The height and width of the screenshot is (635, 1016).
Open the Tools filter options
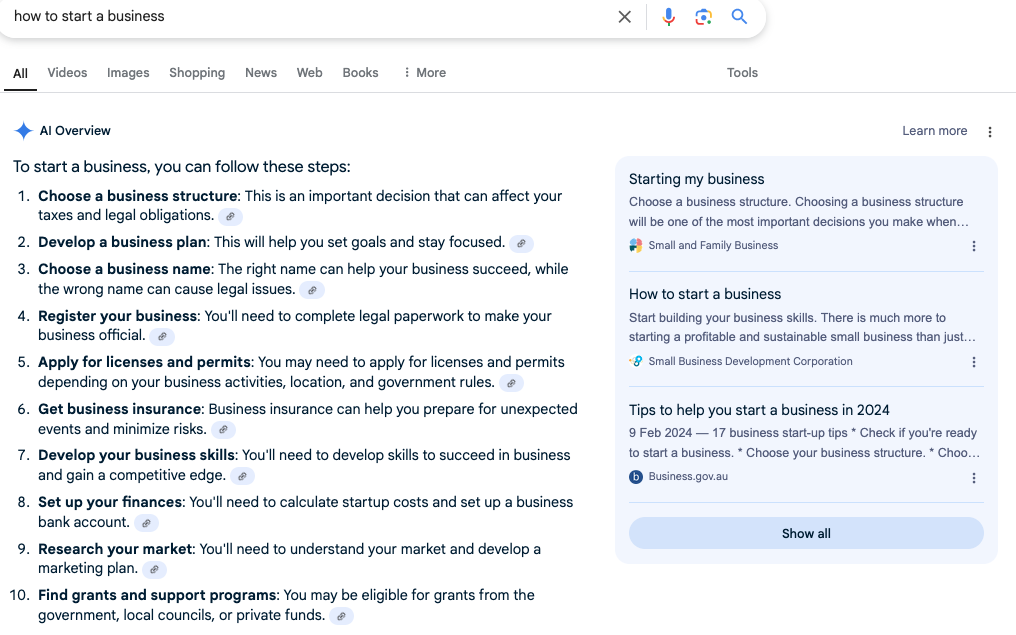click(742, 73)
